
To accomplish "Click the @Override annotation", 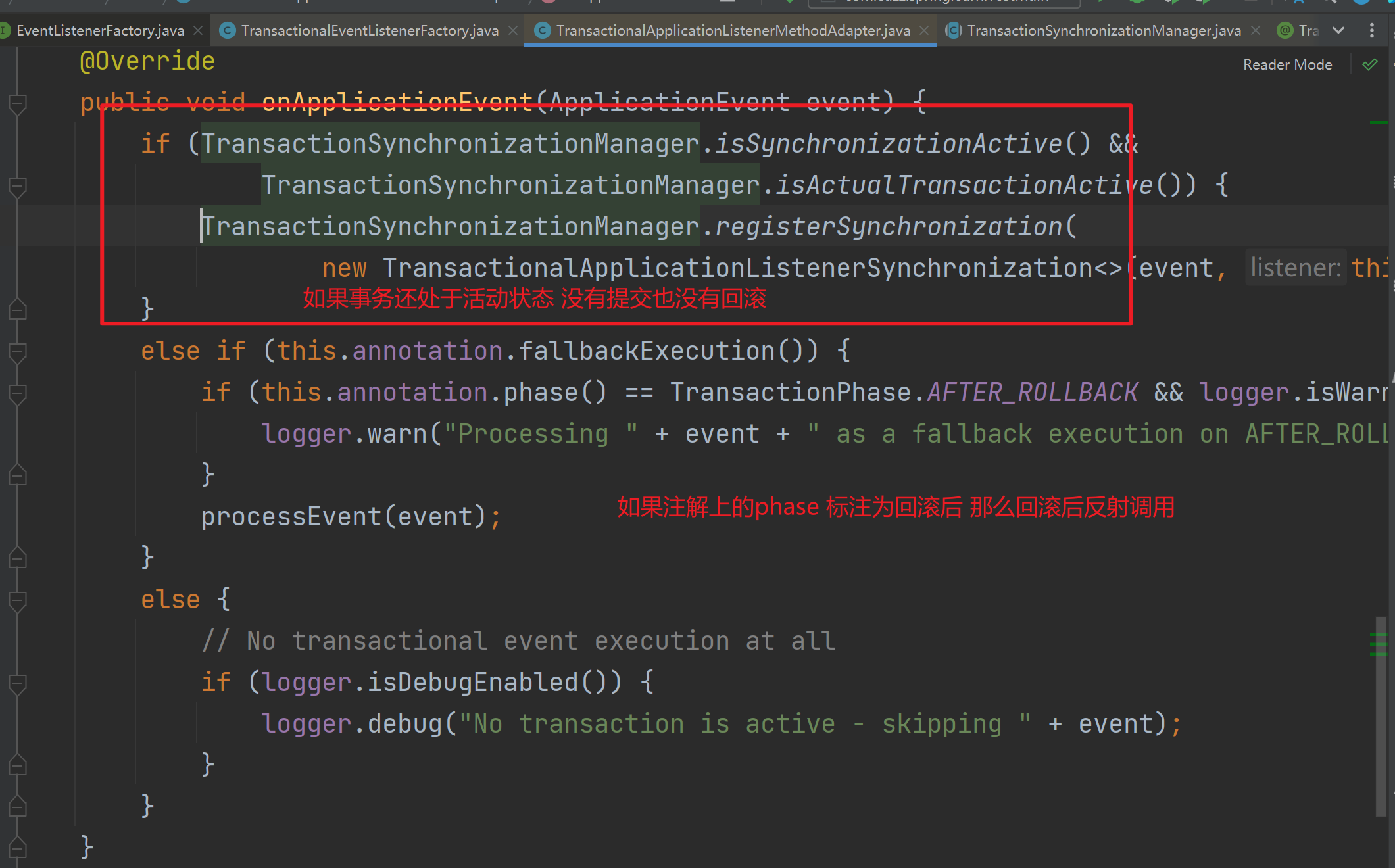I will [147, 61].
